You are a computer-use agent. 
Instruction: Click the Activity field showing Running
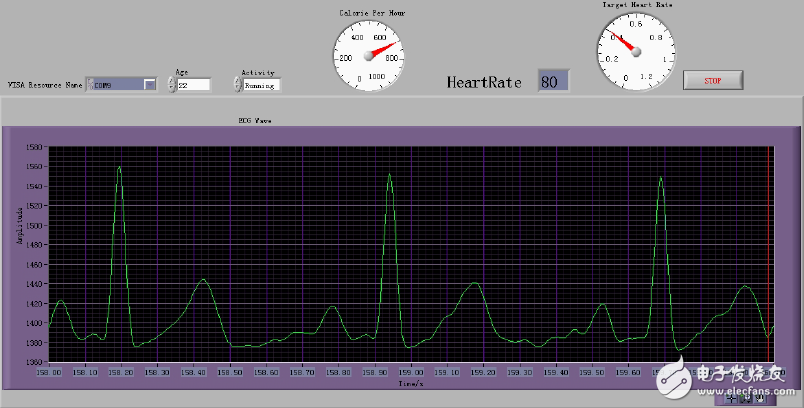tap(262, 85)
